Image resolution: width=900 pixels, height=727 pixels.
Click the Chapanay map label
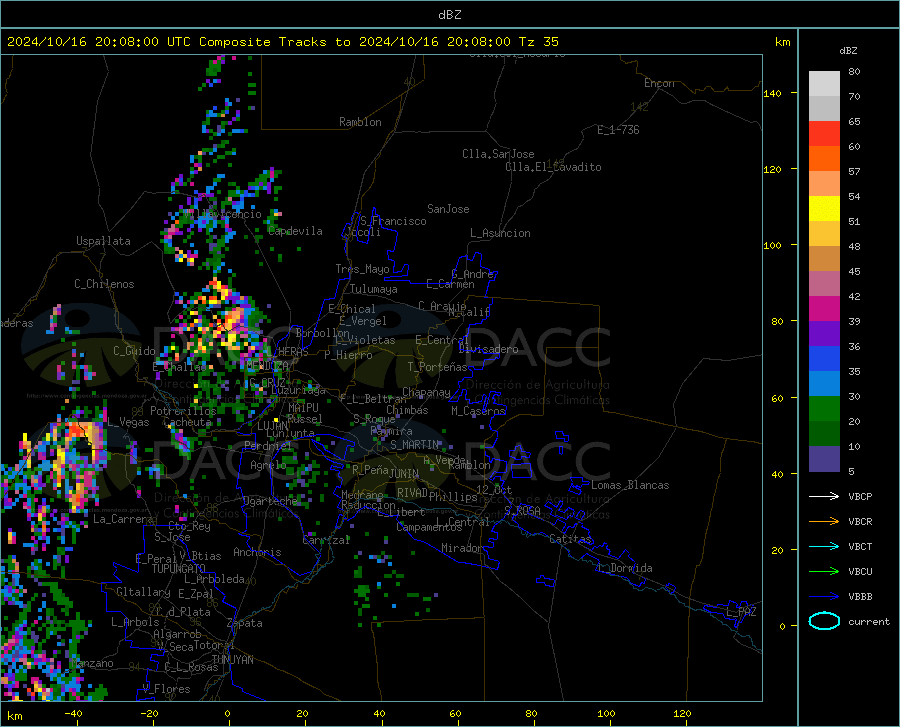pos(426,392)
